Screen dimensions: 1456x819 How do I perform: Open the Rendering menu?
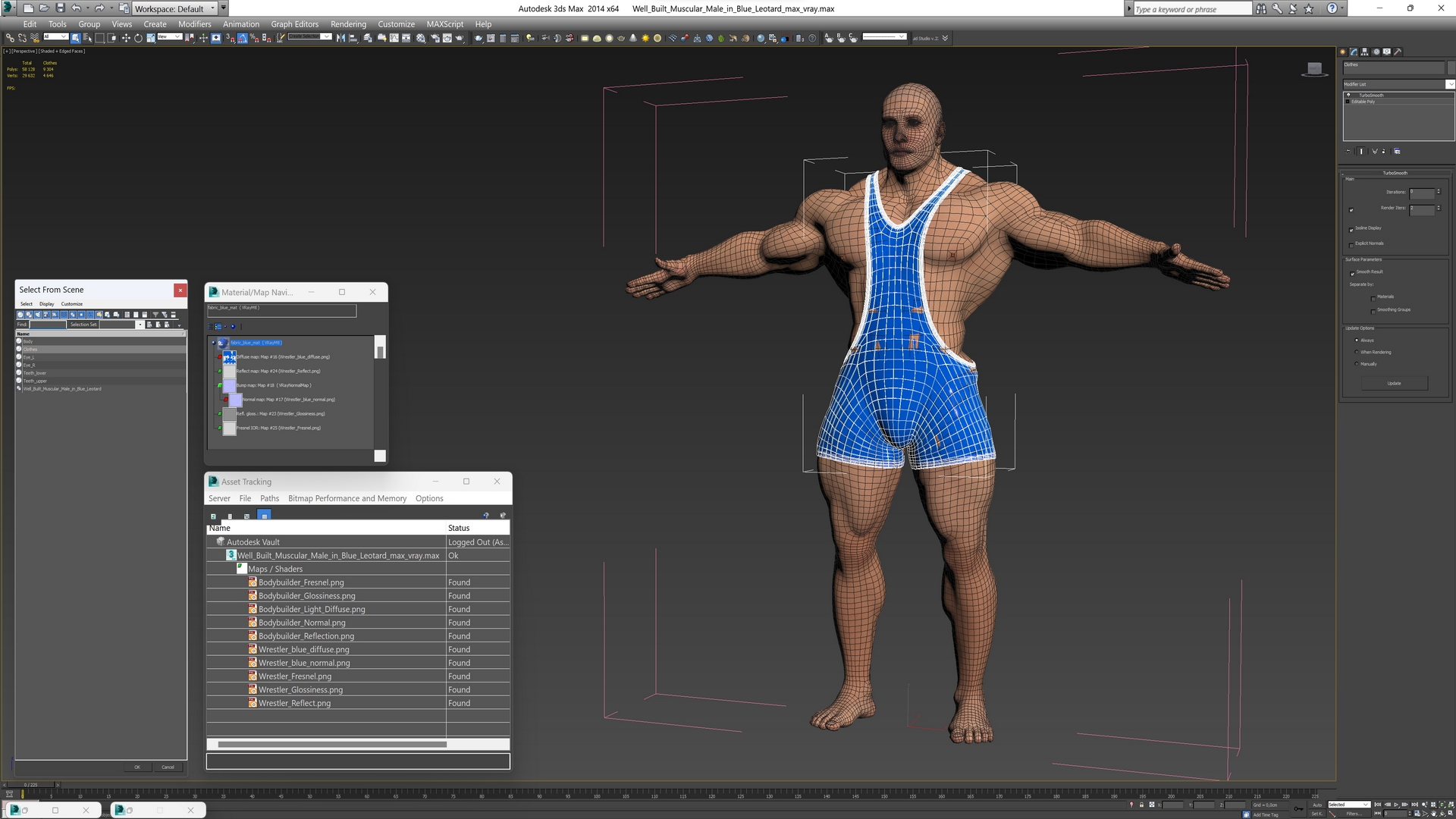(348, 24)
